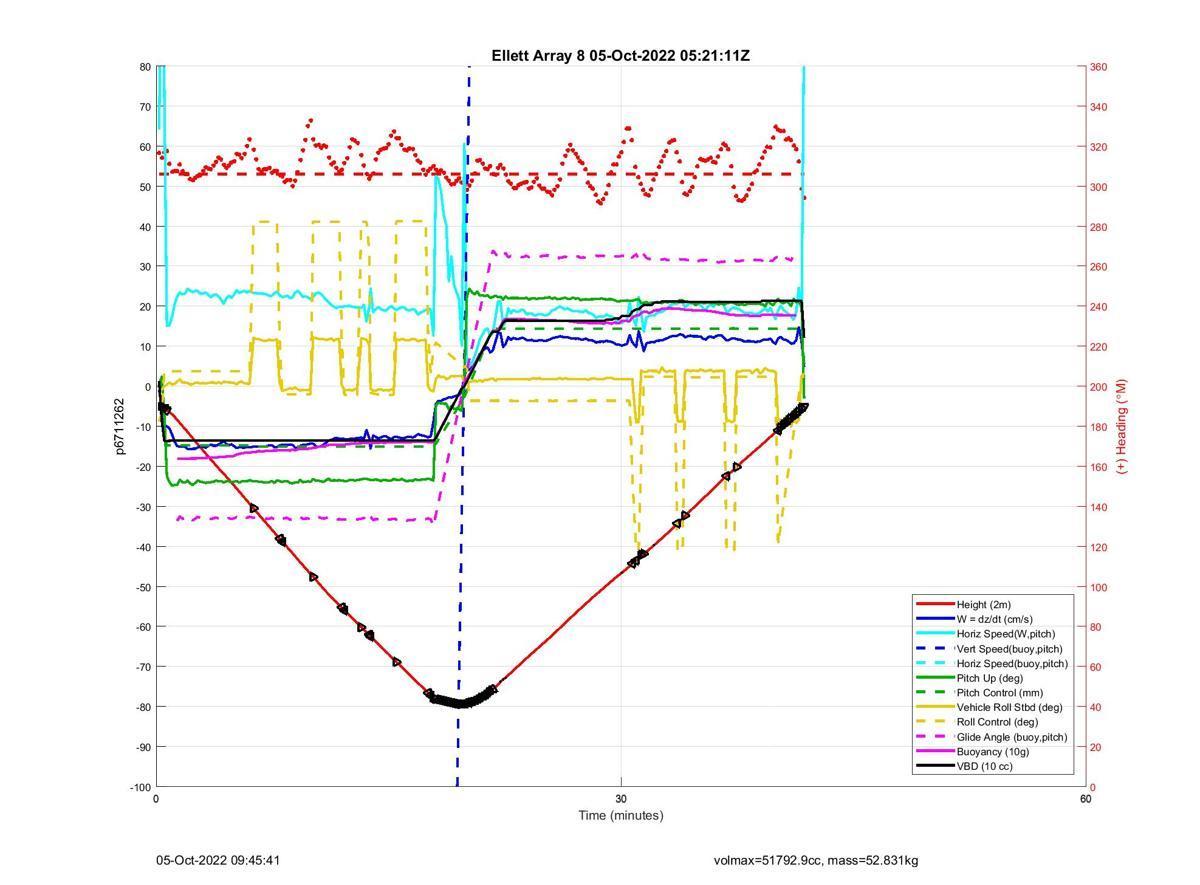
Task: Click the '05-Oct-2022 09:45:41' timestamp footer
Action: pos(218,860)
